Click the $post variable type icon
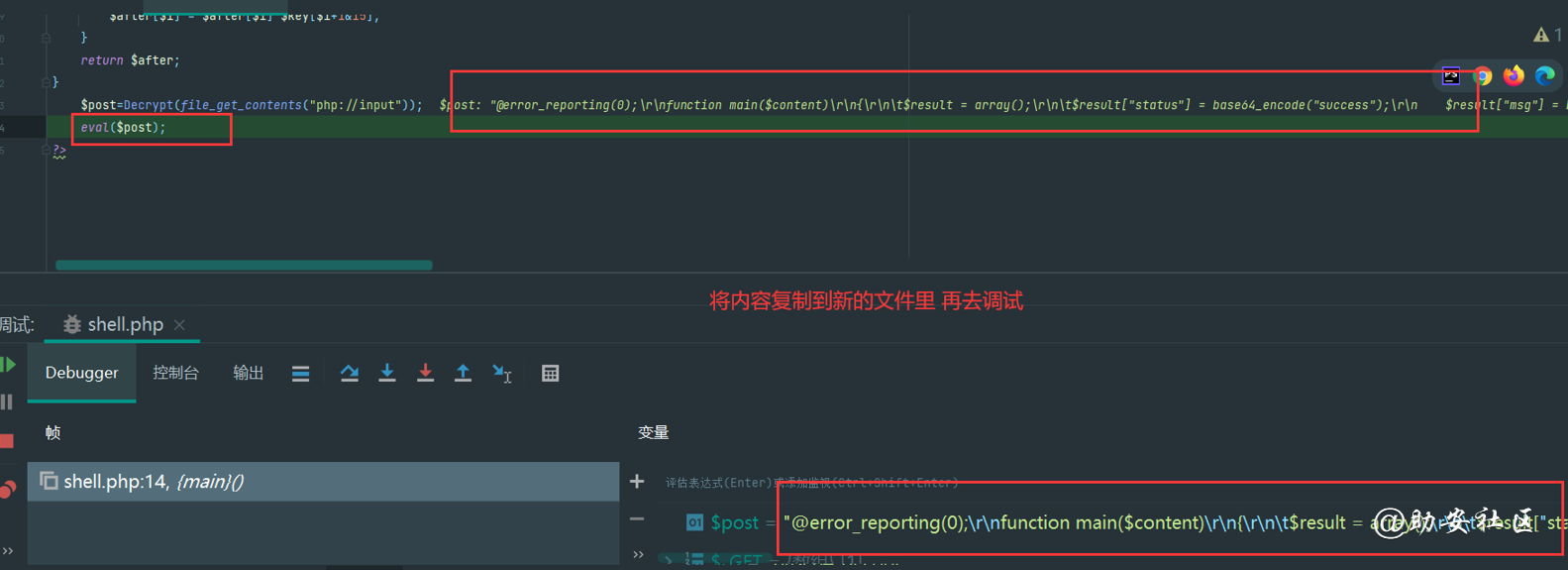1568x570 pixels. 695,522
